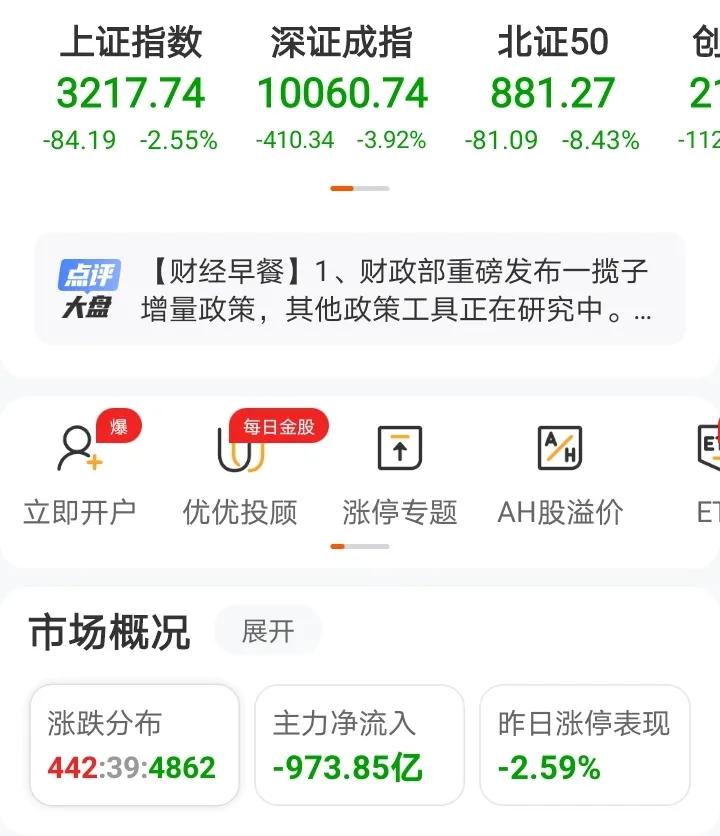Tap the AH股溢价 label
The height and width of the screenshot is (836, 720).
pyautogui.click(x=560, y=512)
